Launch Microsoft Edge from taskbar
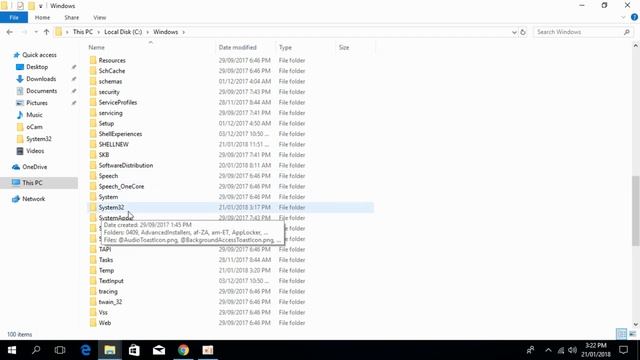The image size is (640, 360). [85, 350]
